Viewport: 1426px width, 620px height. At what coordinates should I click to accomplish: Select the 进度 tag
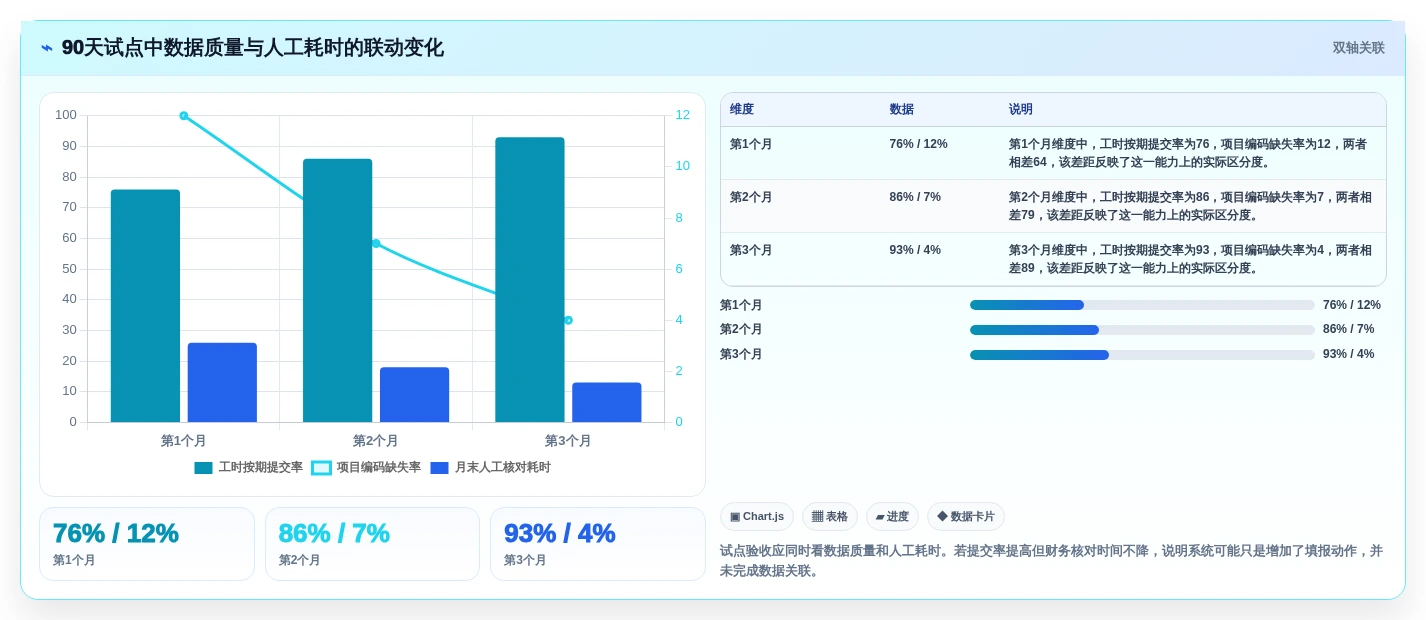pos(892,516)
